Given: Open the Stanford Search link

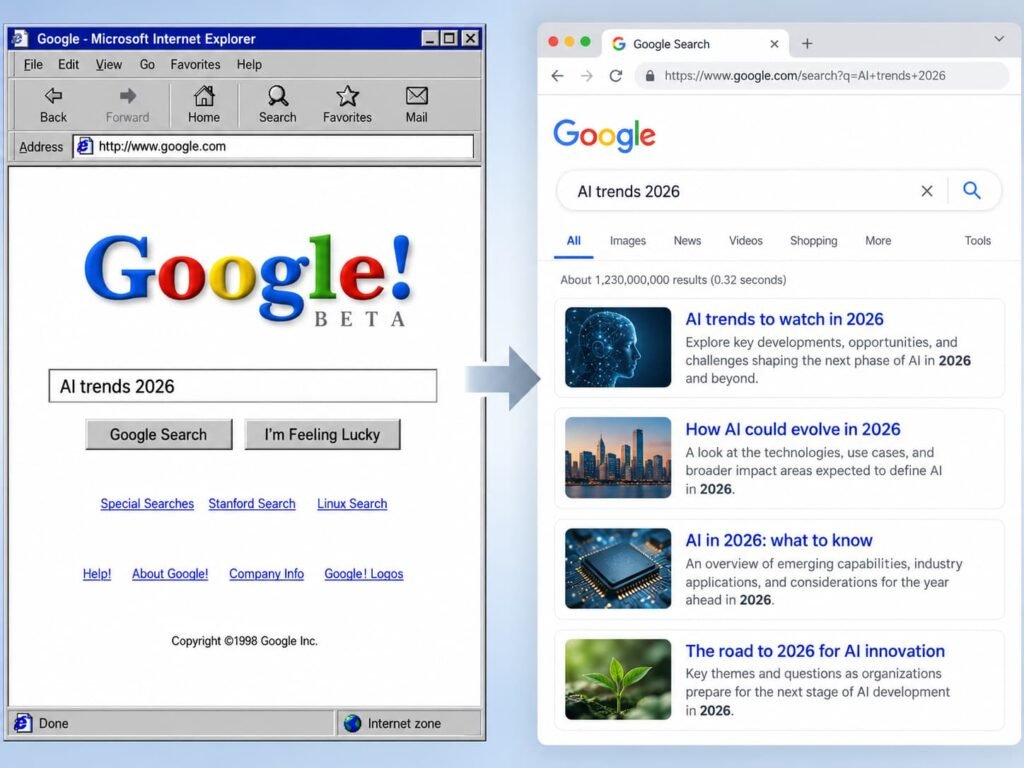Looking at the screenshot, I should click(252, 504).
